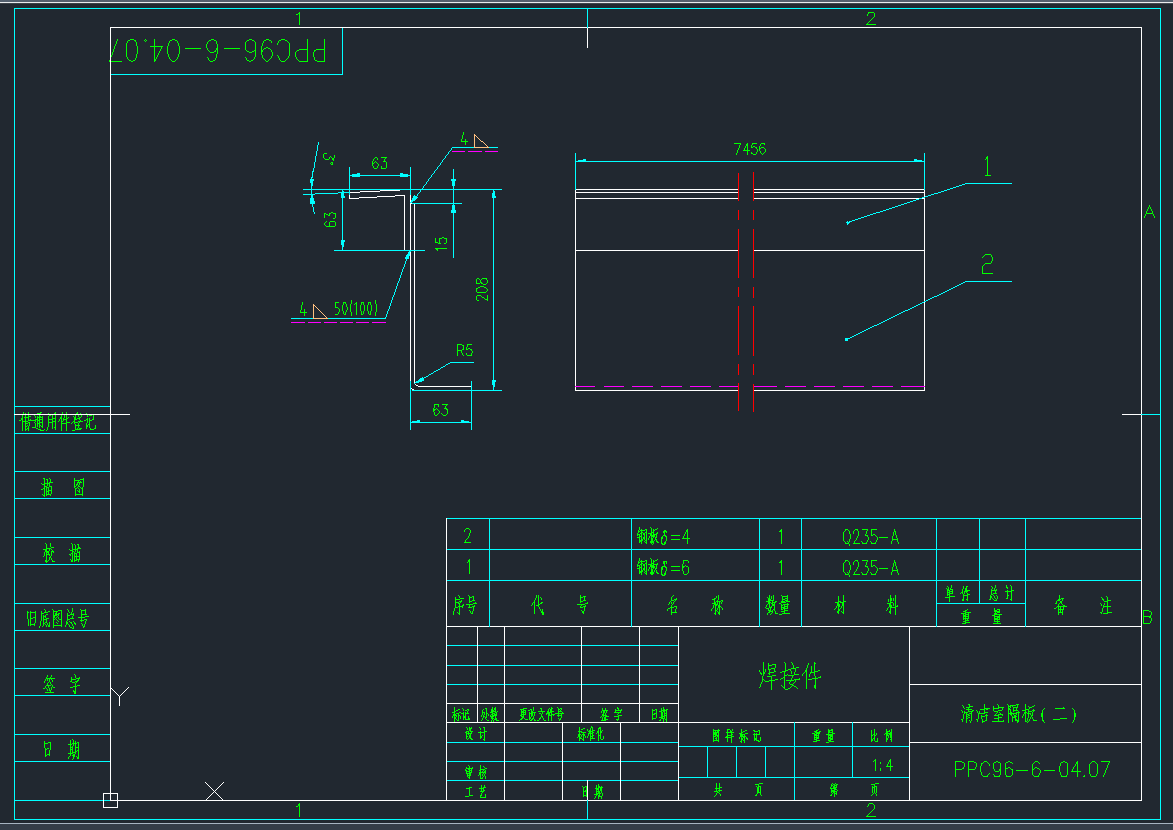
Task: Click the 处数 revision header cell
Action: pyautogui.click(x=490, y=714)
